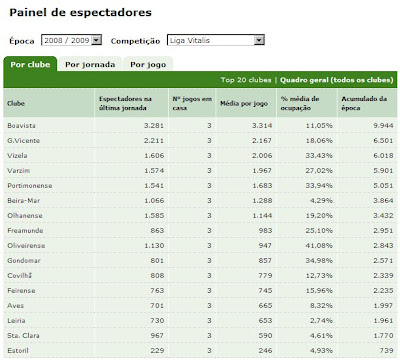Click Oliveirense's occupancy 41,08%
400x360 pixels.
(319, 246)
